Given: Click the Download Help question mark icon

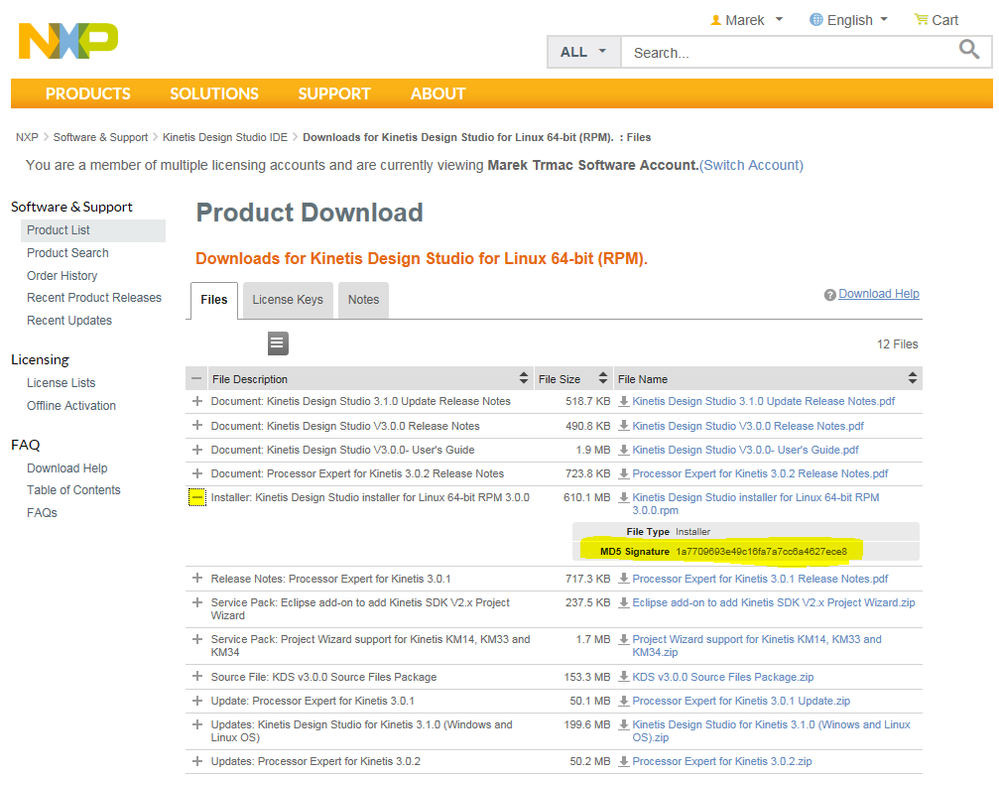Looking at the screenshot, I should (x=830, y=295).
